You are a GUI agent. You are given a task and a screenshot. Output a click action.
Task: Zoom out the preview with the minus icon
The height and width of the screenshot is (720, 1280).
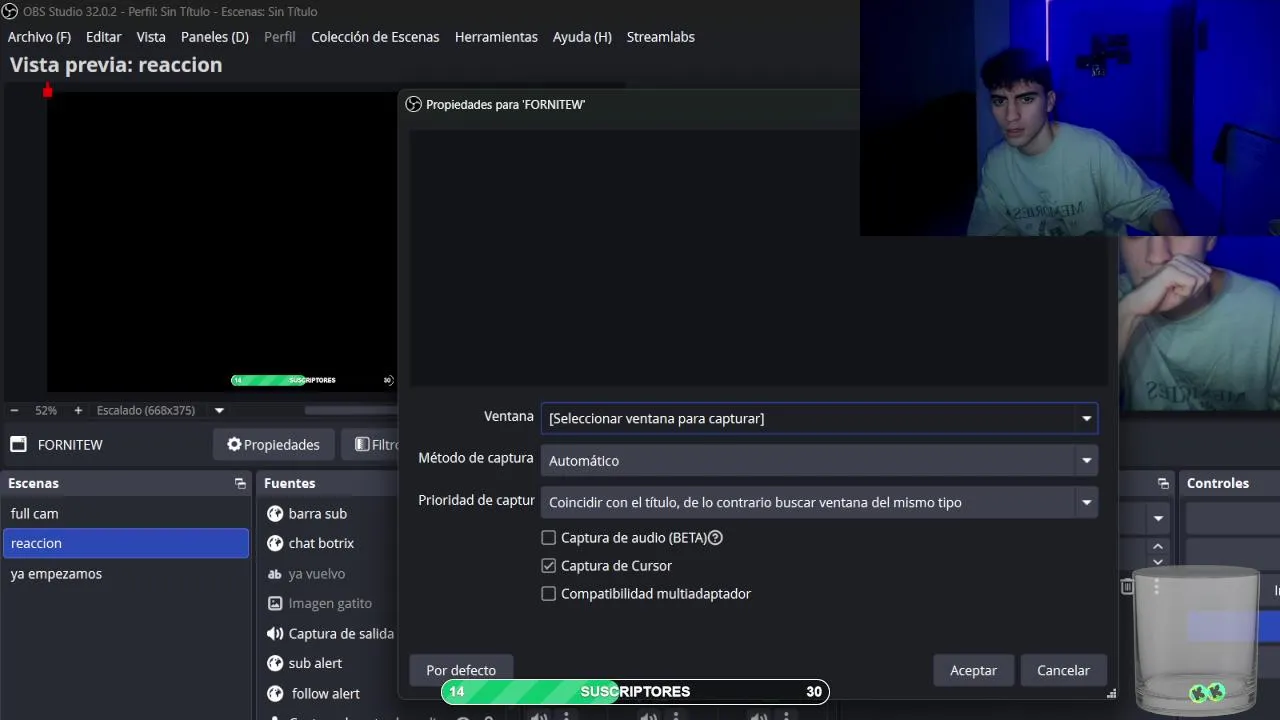coord(14,410)
